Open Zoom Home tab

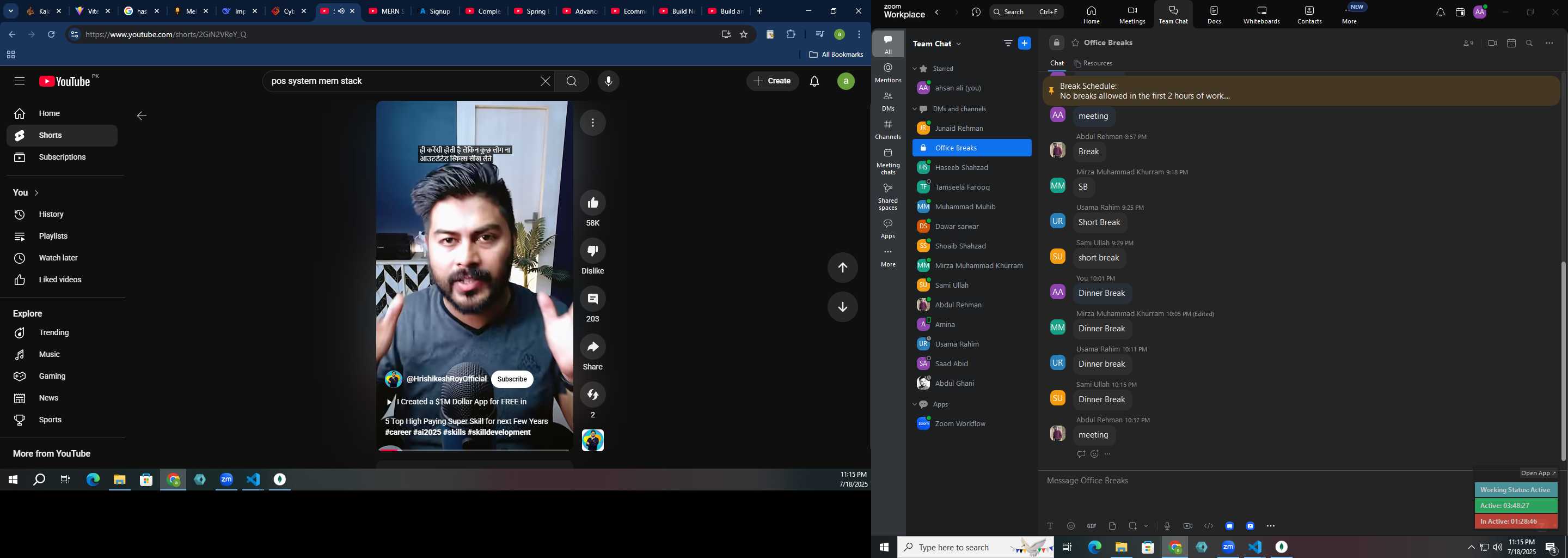1092,15
